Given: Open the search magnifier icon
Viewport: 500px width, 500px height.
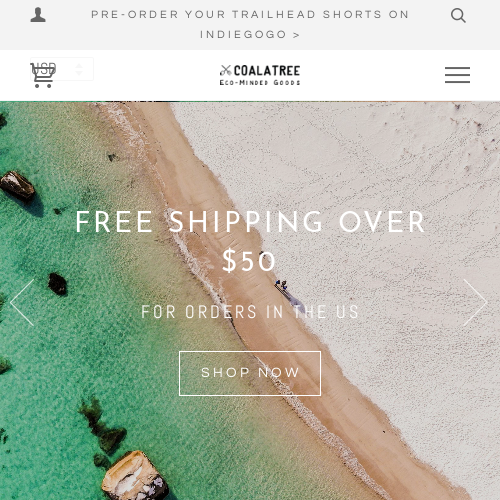Looking at the screenshot, I should point(458,15).
